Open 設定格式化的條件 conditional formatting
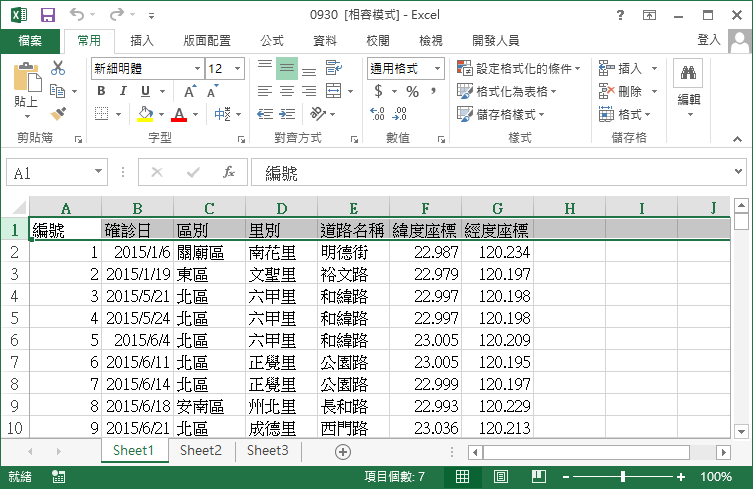Screen dimensions: 753x489 (519, 68)
